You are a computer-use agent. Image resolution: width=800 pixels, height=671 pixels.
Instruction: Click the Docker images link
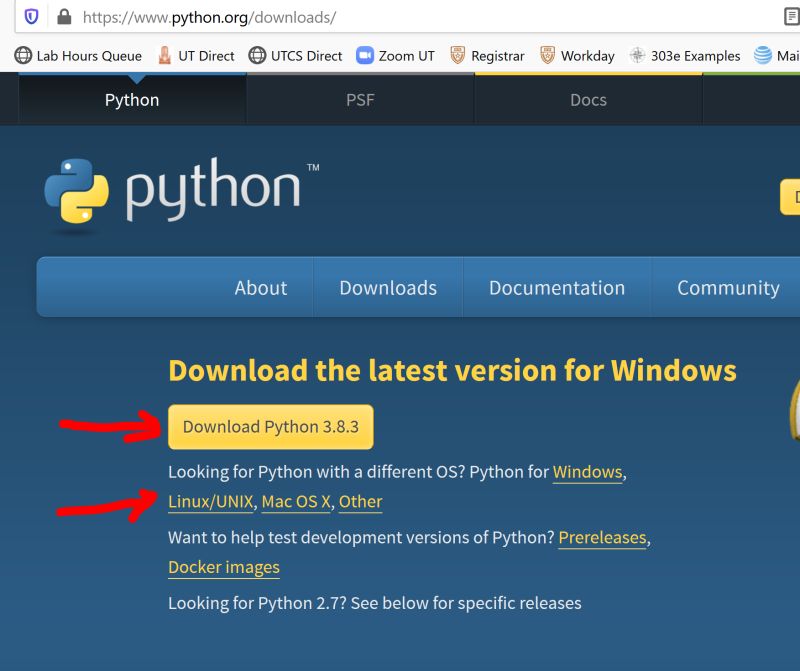(224, 567)
